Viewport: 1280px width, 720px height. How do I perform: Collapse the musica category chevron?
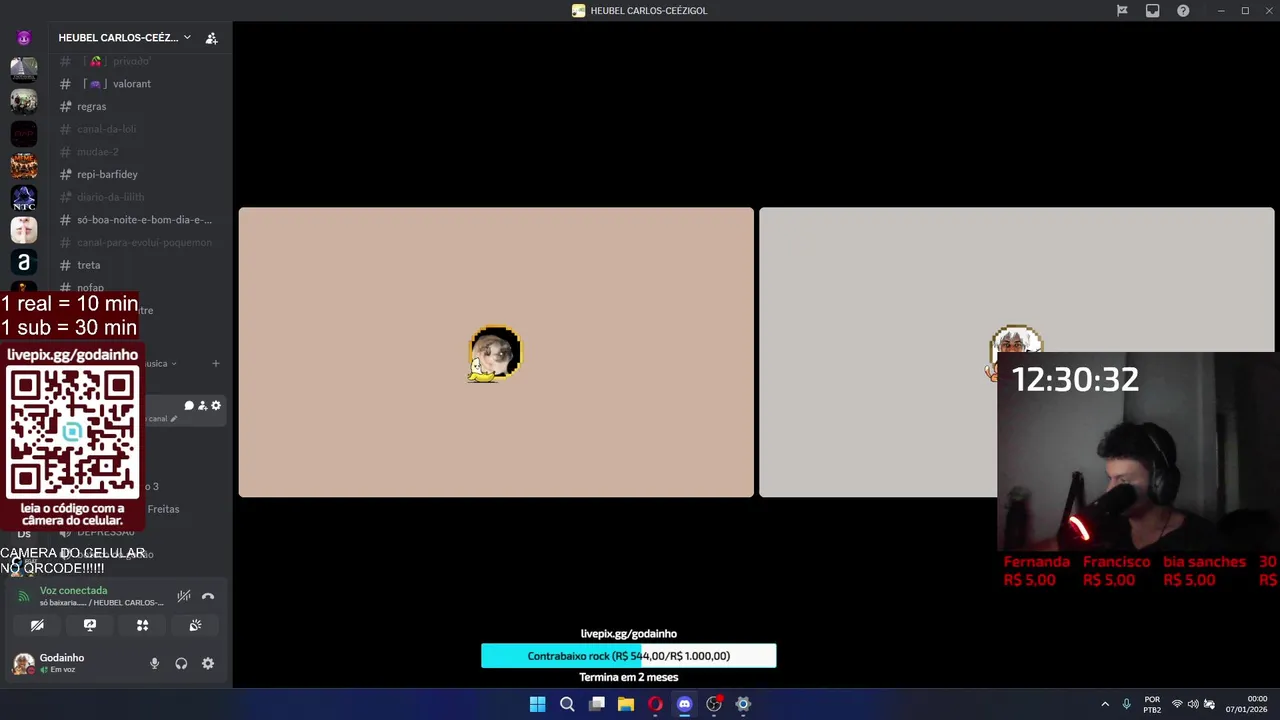tap(174, 364)
